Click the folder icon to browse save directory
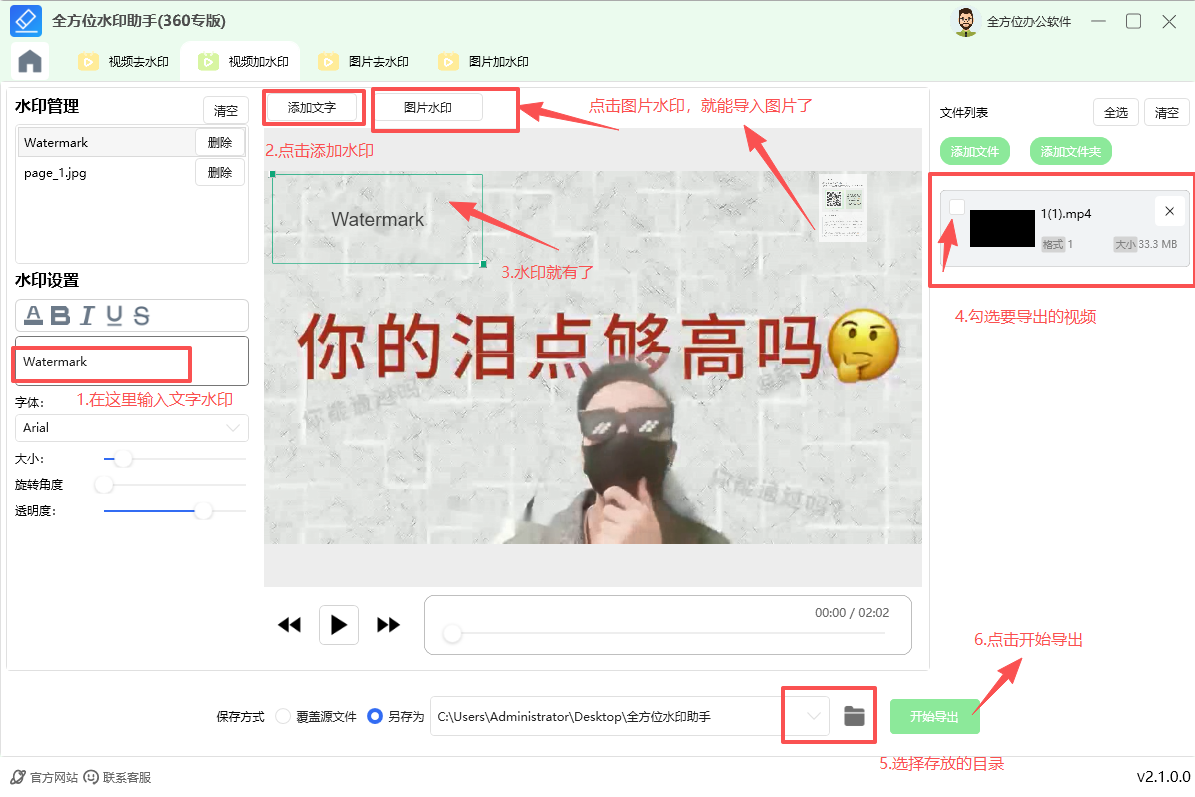Image resolution: width=1195 pixels, height=797 pixels. [x=854, y=715]
